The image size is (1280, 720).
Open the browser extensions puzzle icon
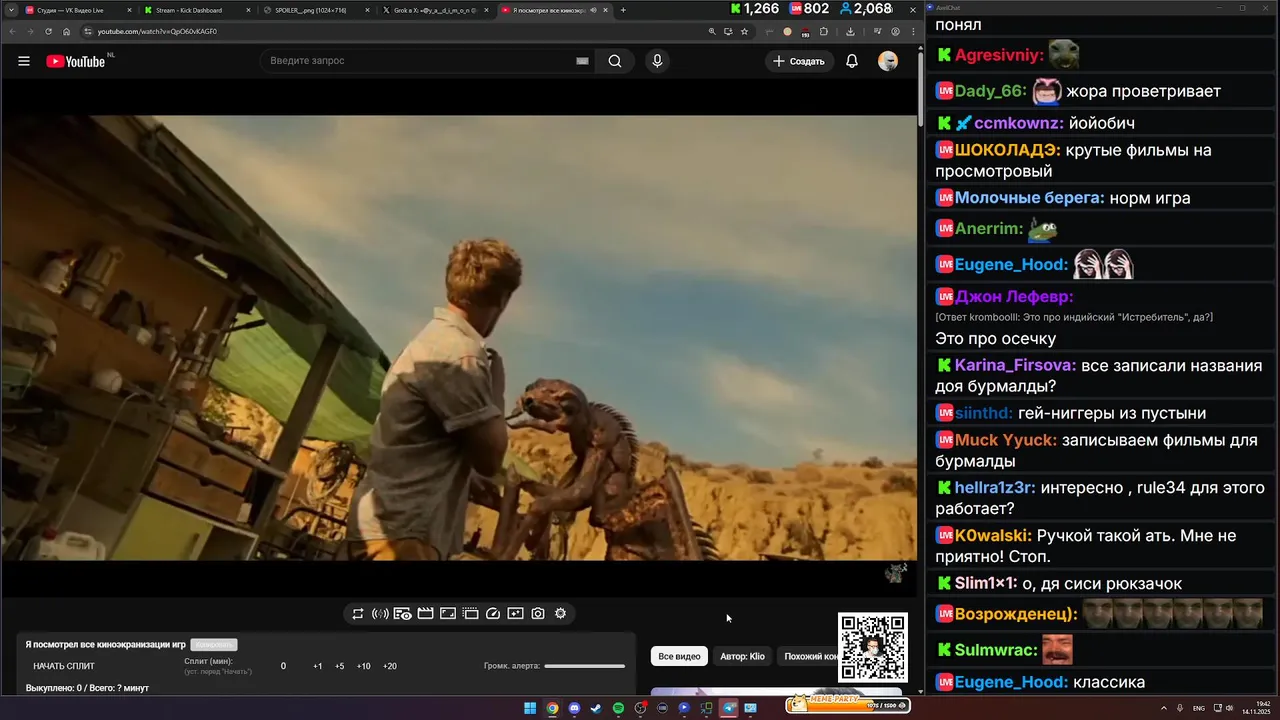tap(824, 31)
